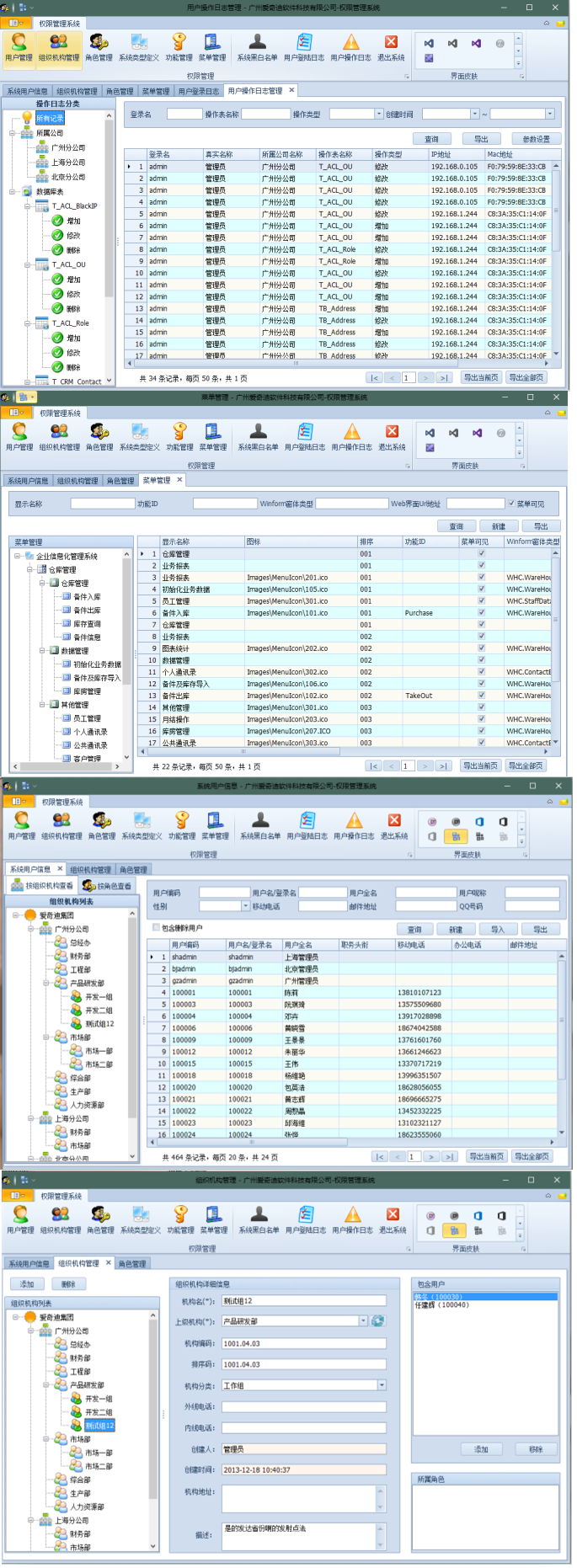Open 用户操作日志 in the system user window ribbon
Screen dimensions: 577x1568
point(354,827)
